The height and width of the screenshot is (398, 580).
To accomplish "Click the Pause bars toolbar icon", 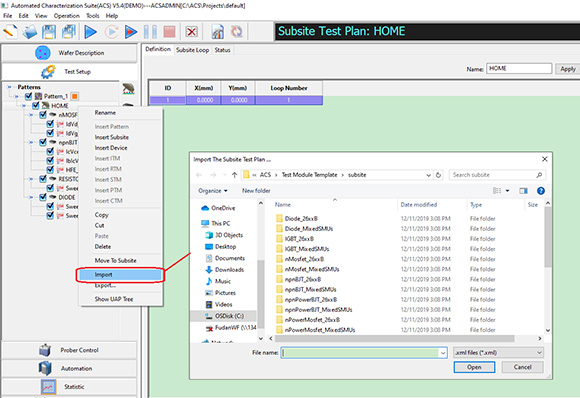I will tap(150, 32).
